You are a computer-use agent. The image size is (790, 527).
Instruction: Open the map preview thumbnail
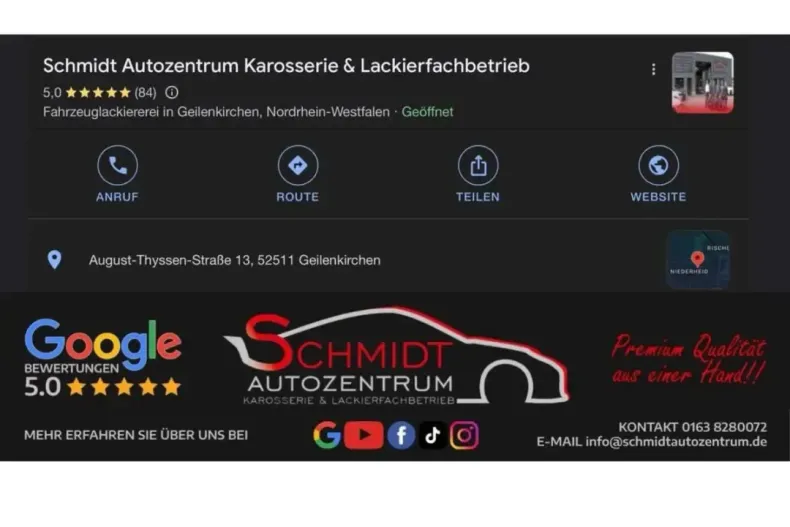[698, 259]
